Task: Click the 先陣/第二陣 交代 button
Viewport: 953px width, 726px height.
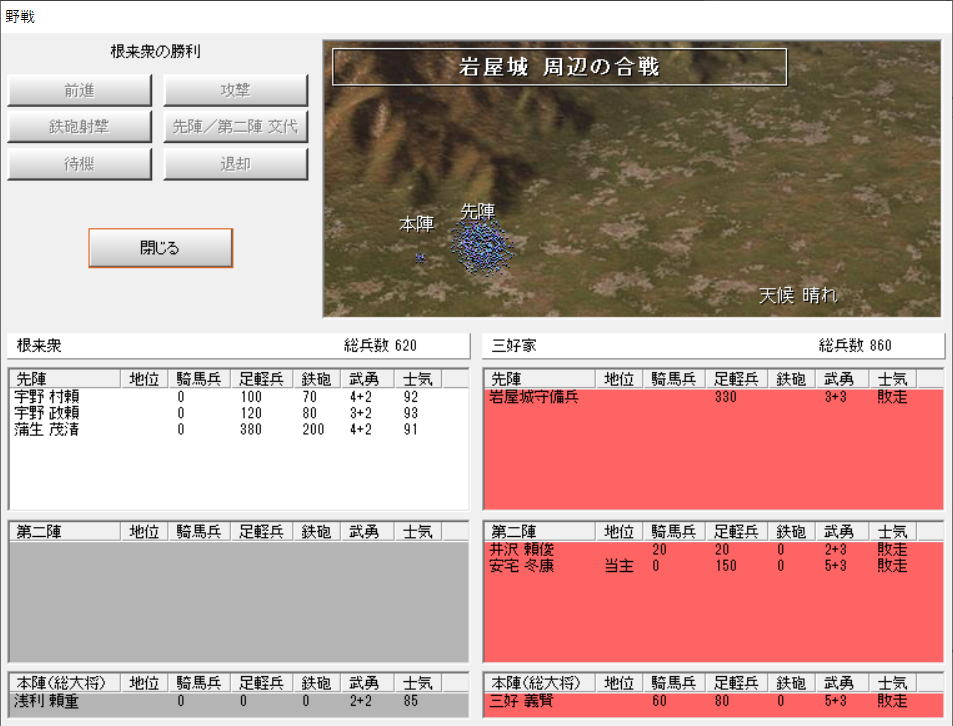Action: tap(235, 127)
